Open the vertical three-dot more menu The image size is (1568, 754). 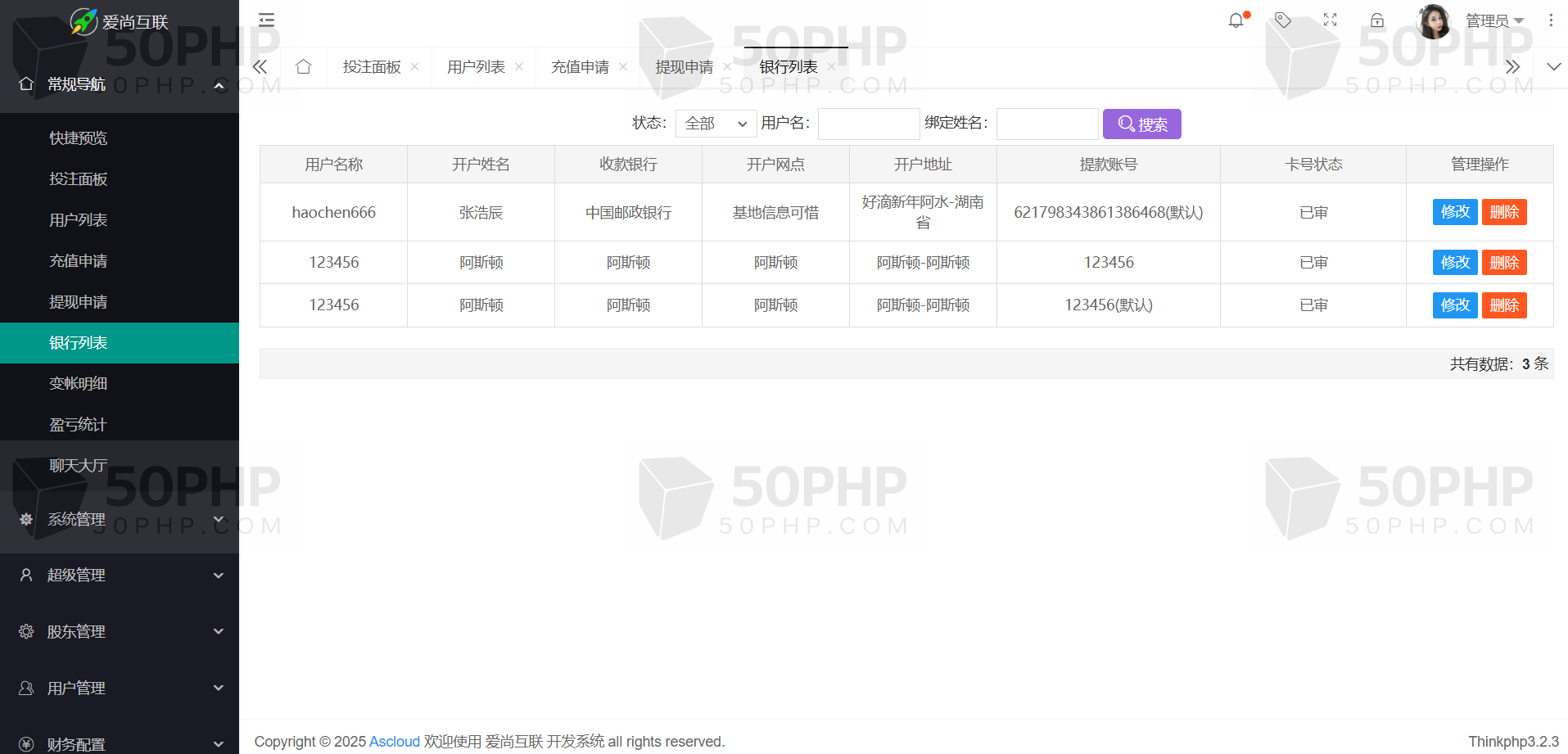[1550, 20]
